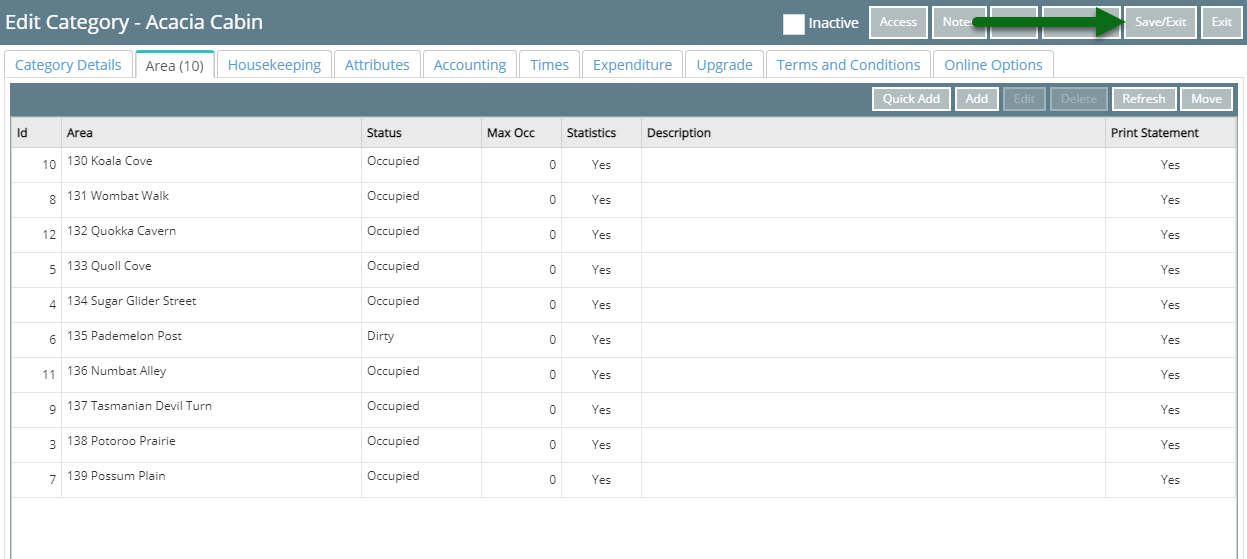Click the empty Description cell for Sugar Glider Street
The height and width of the screenshot is (559, 1247).
pos(873,305)
